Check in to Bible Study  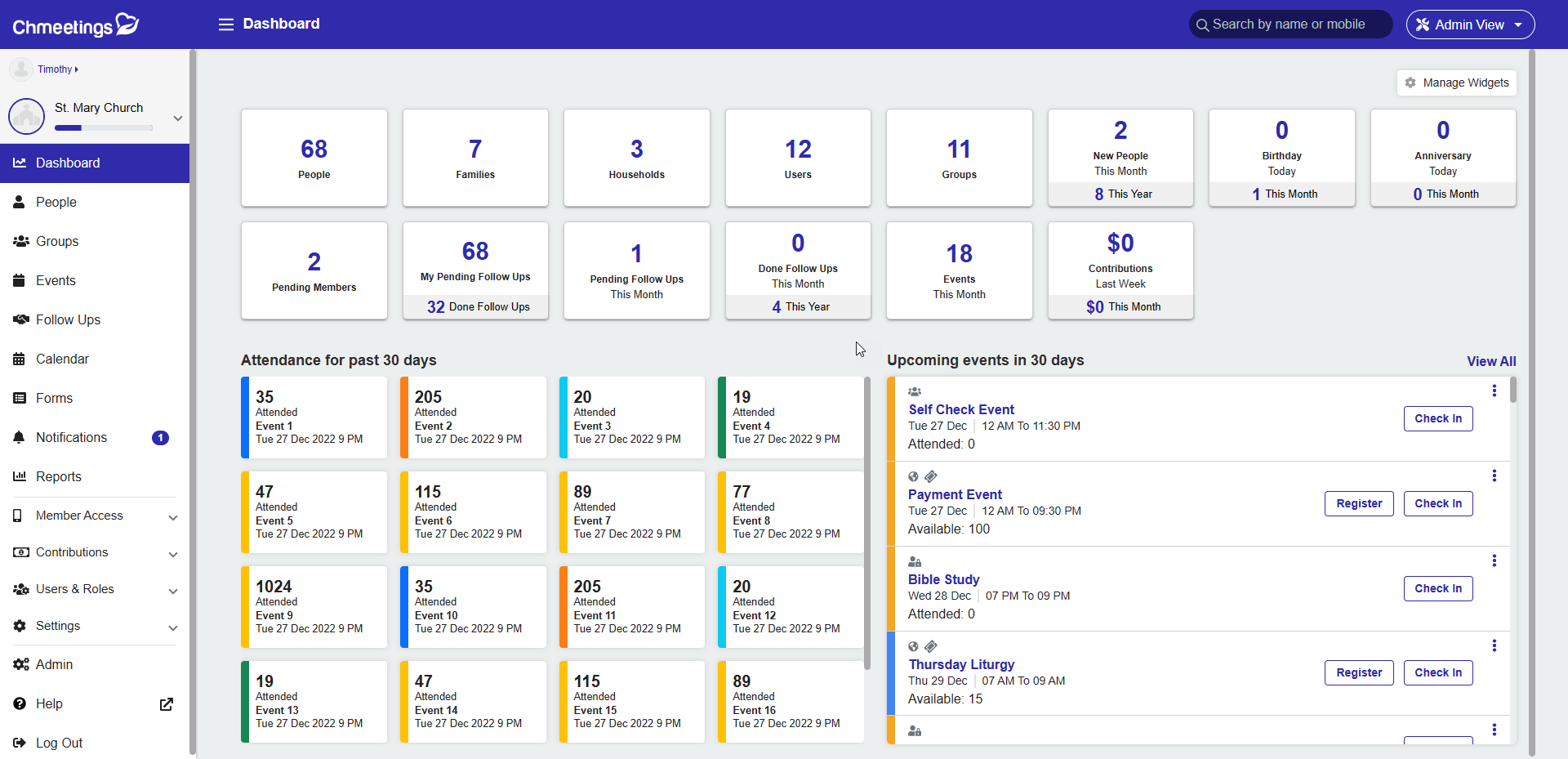coord(1438,588)
